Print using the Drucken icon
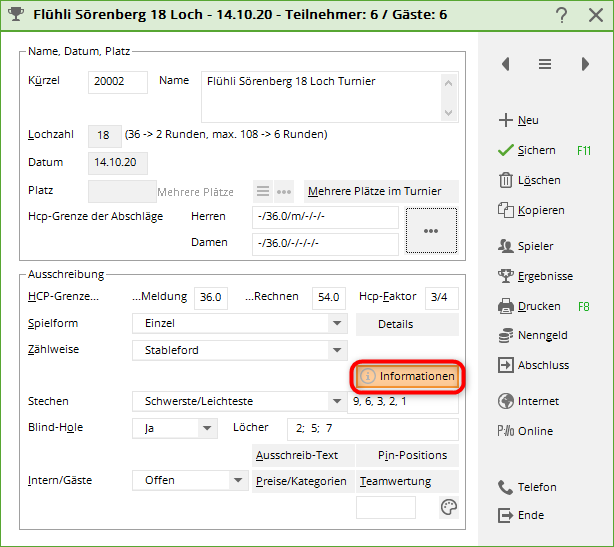Screen dimensions: 614x547 pos(505,306)
